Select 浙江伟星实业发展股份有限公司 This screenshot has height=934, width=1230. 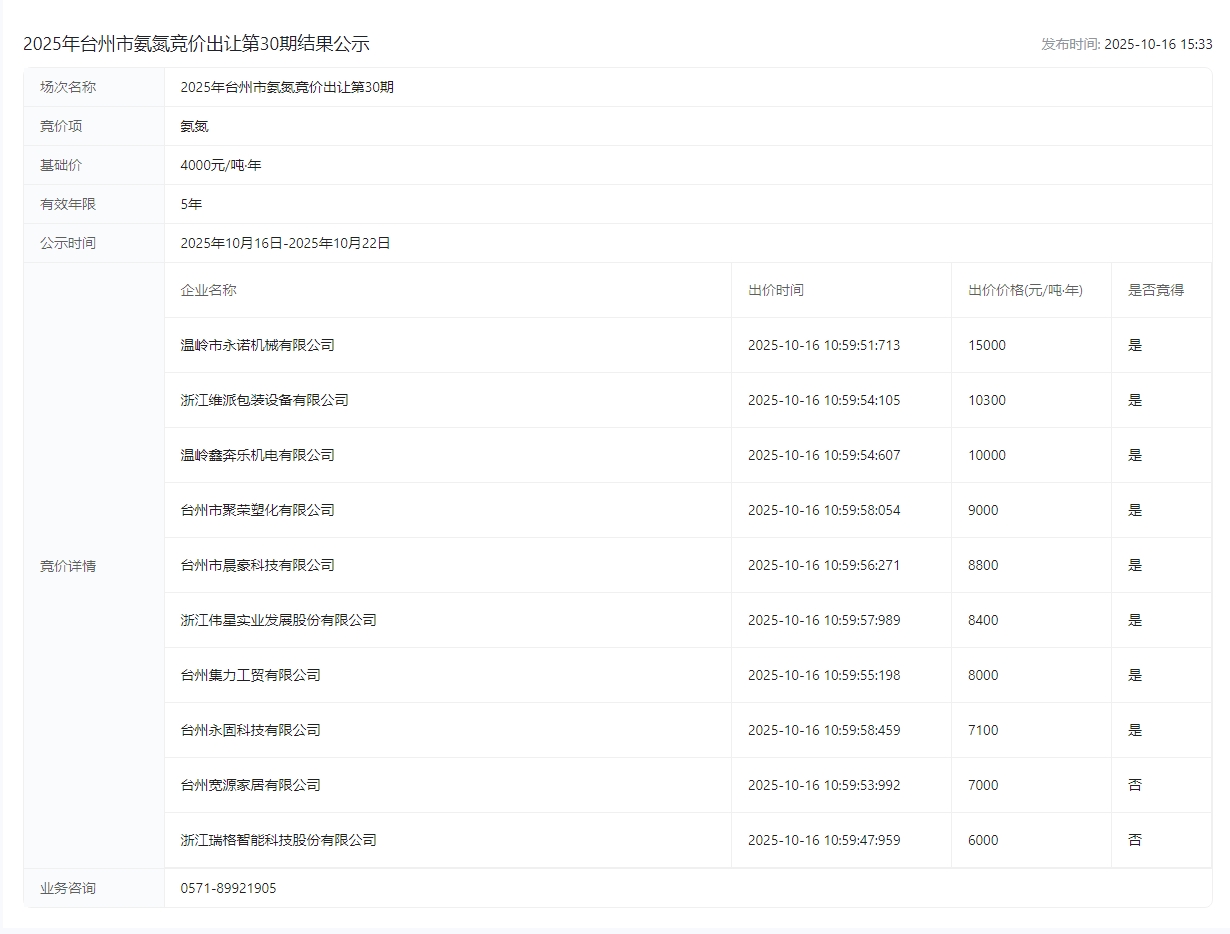278,620
